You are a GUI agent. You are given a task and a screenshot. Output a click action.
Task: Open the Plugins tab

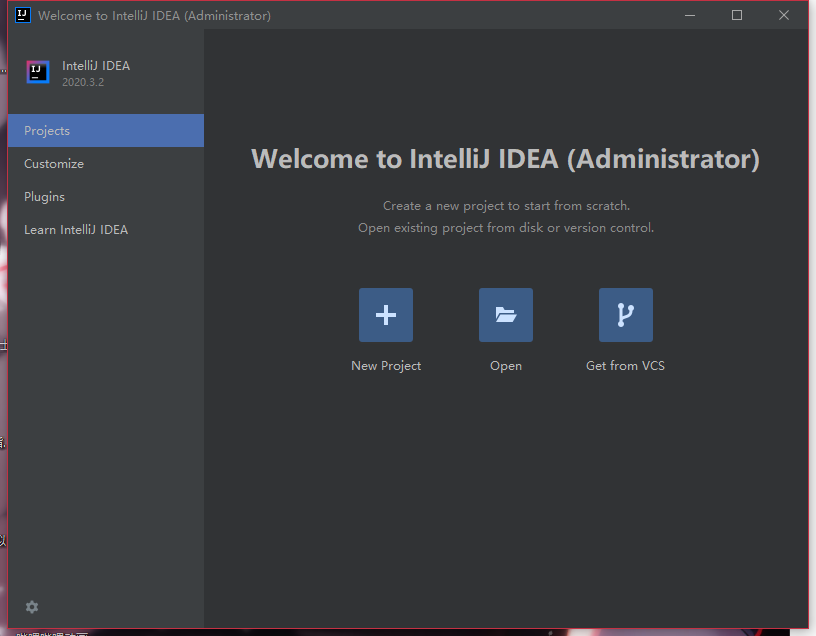[x=106, y=197]
